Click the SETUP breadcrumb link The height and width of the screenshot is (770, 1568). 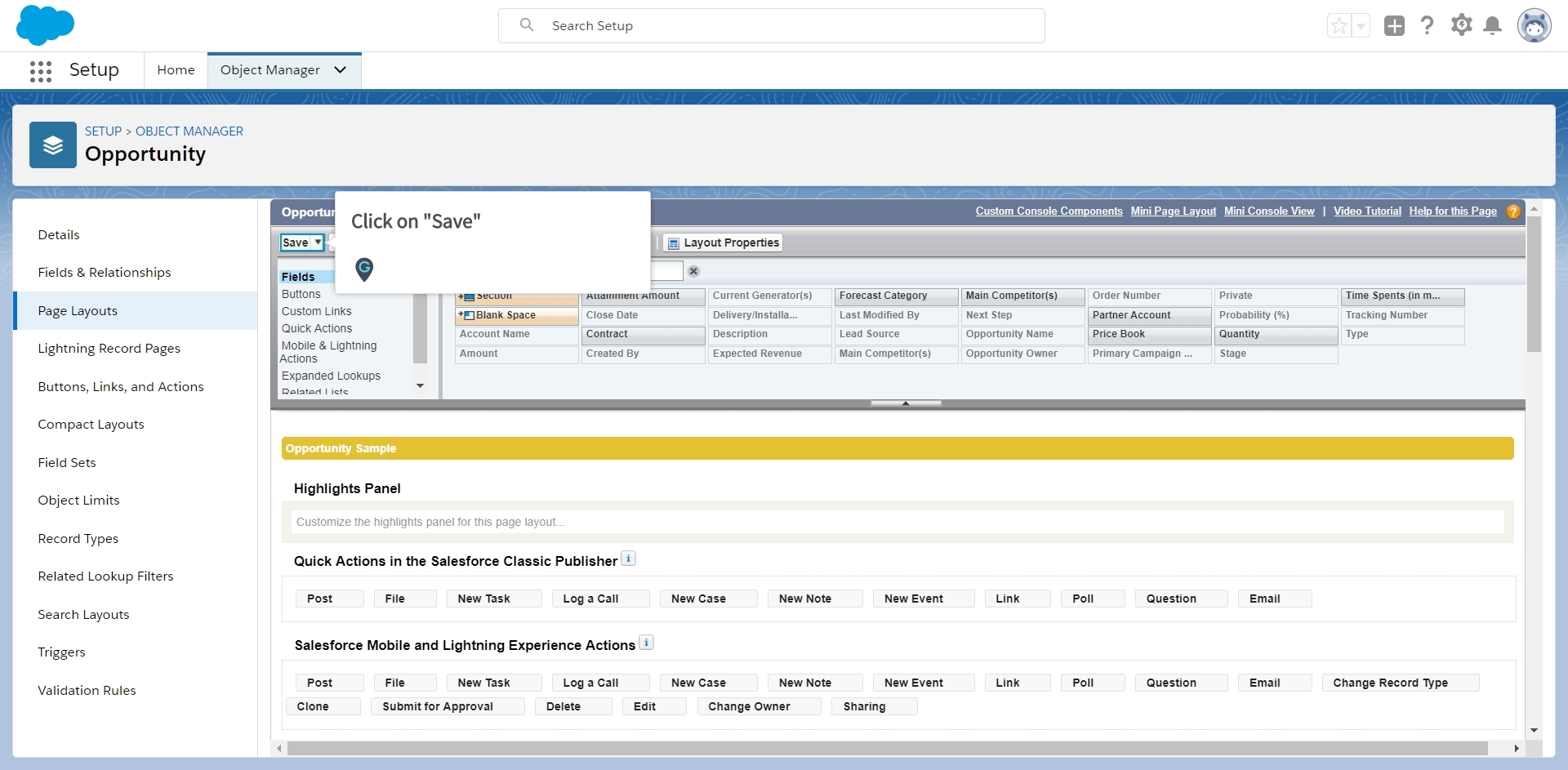click(x=103, y=131)
